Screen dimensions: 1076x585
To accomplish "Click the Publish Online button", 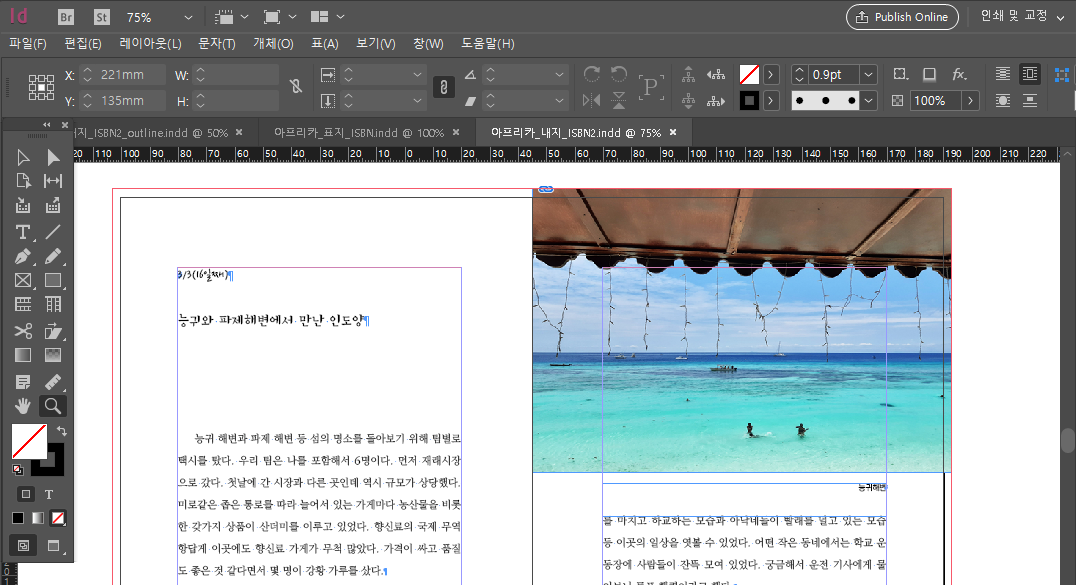I will (902, 17).
